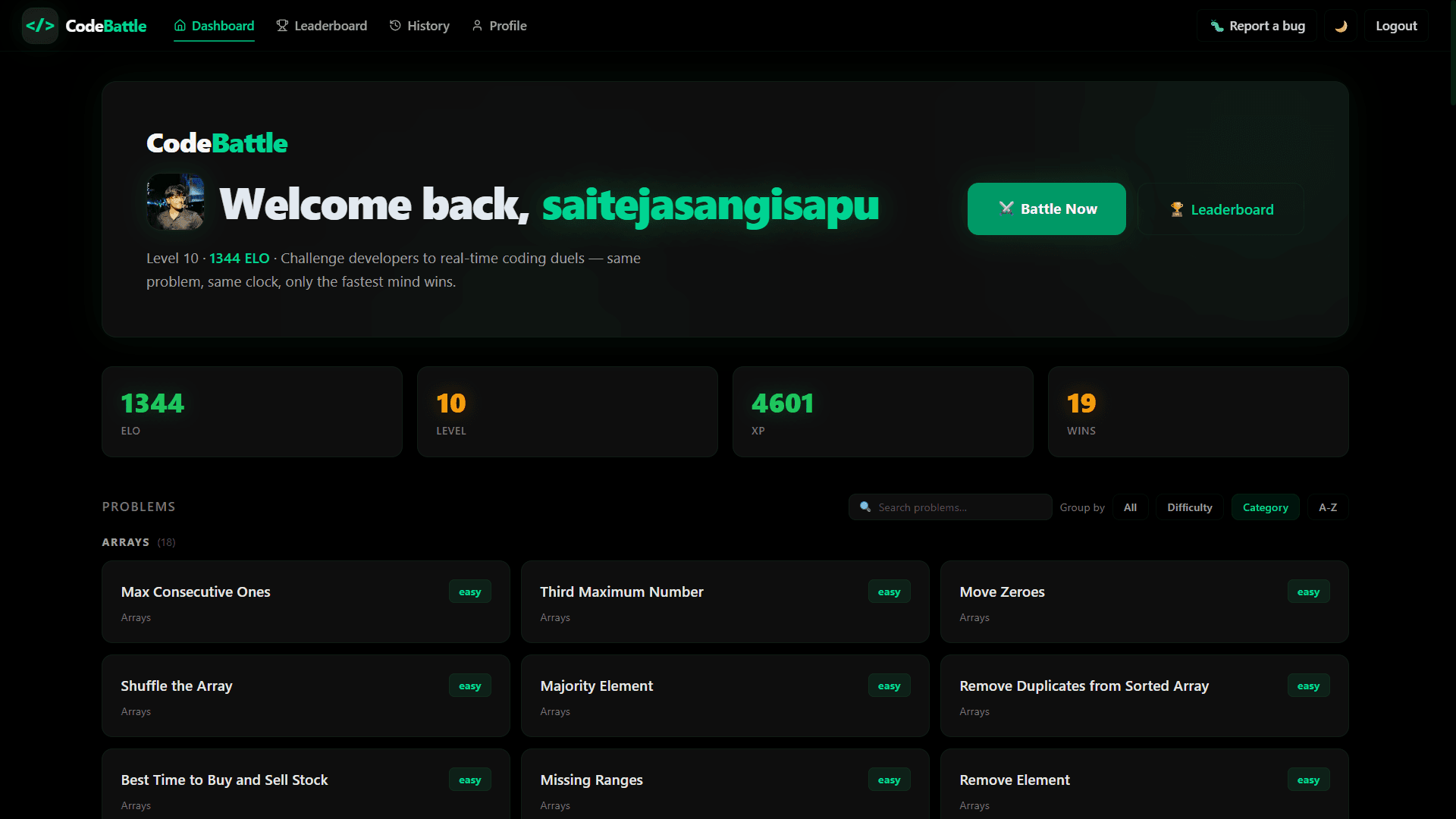Open Remove Duplicates from Sorted Array
Image resolution: width=1456 pixels, height=819 pixels.
point(1144,696)
